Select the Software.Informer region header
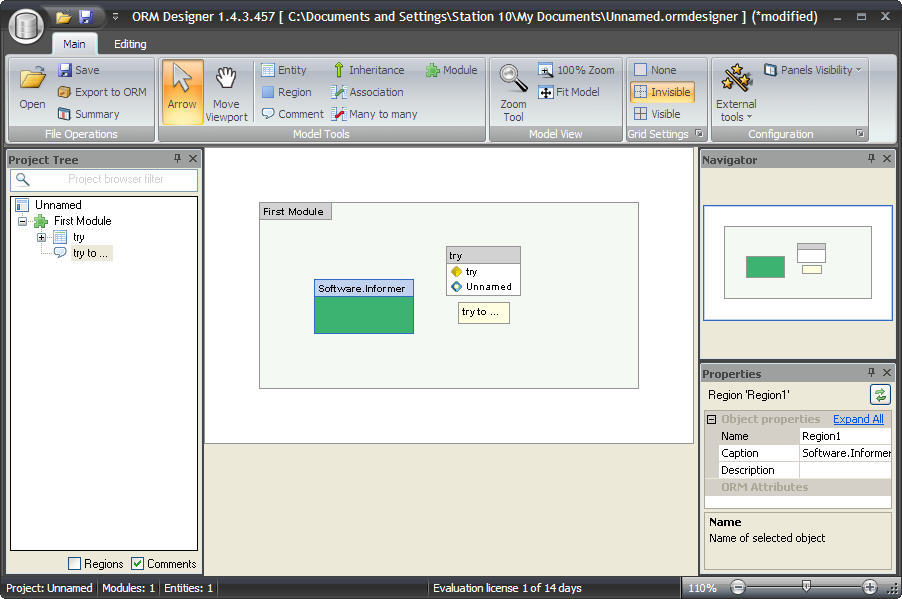This screenshot has width=902, height=599. coord(364,288)
